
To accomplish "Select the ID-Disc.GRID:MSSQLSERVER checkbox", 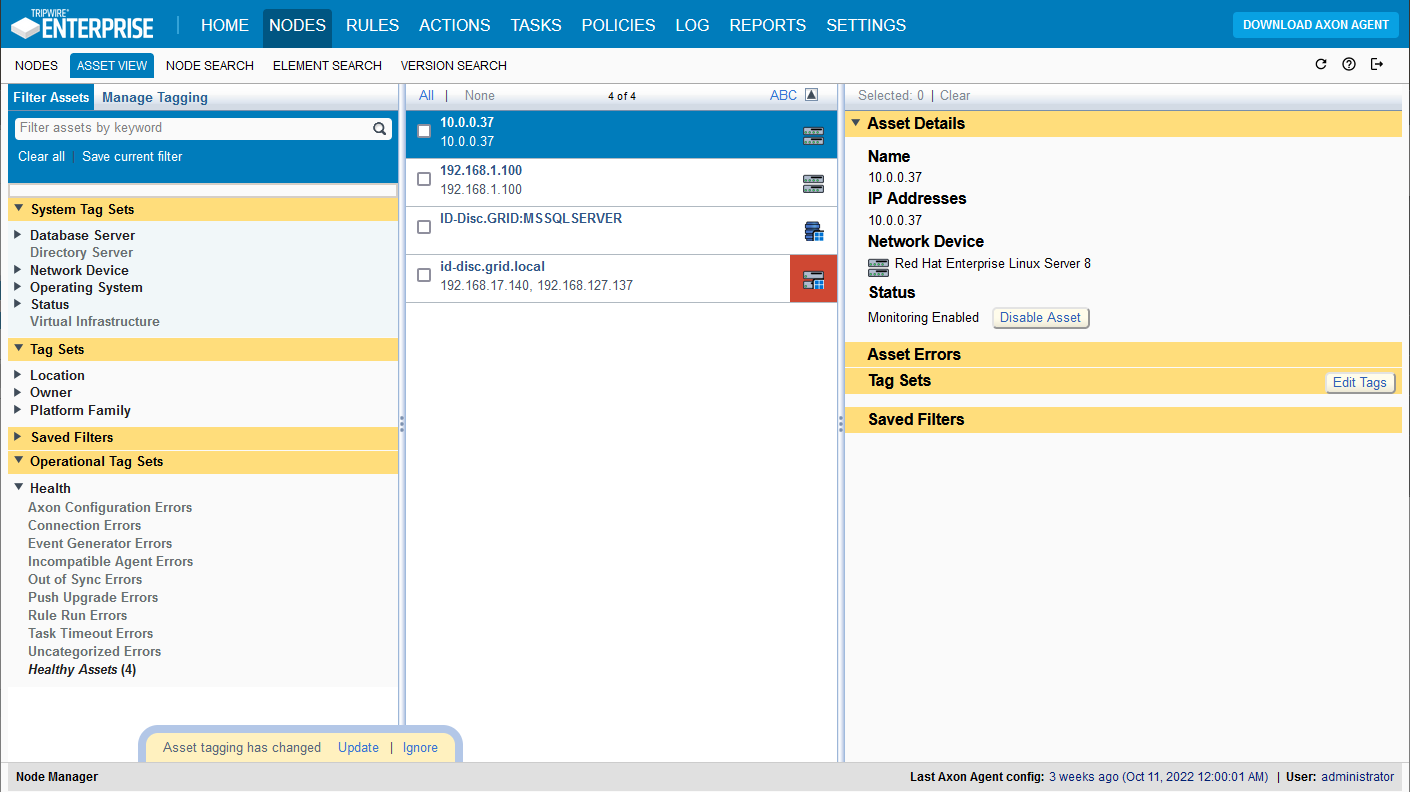I will coord(423,226).
